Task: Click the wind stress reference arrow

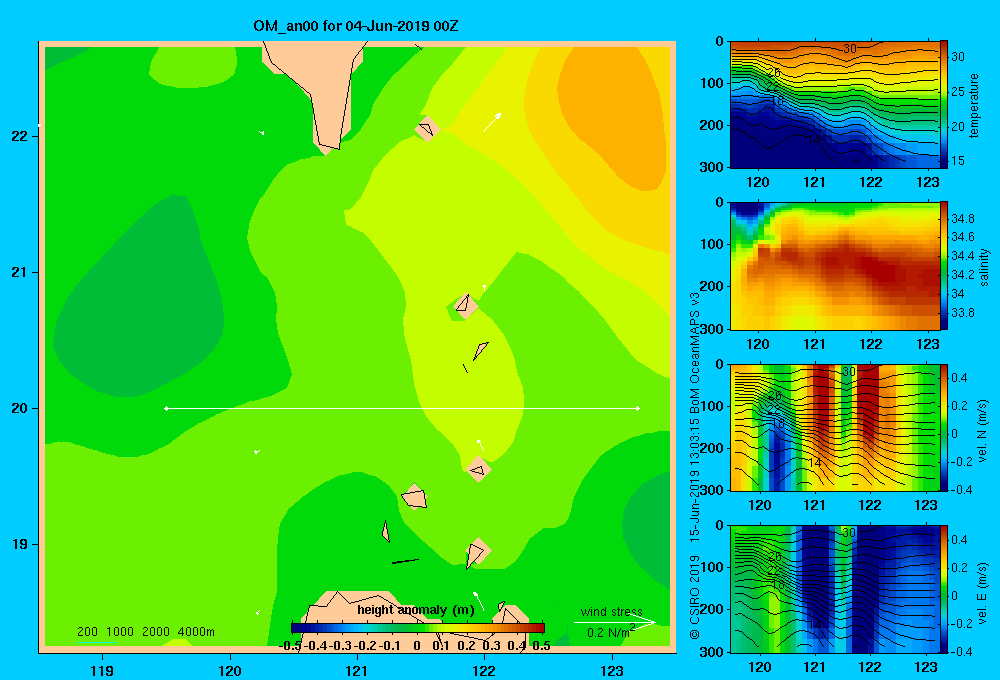Action: click(x=615, y=622)
